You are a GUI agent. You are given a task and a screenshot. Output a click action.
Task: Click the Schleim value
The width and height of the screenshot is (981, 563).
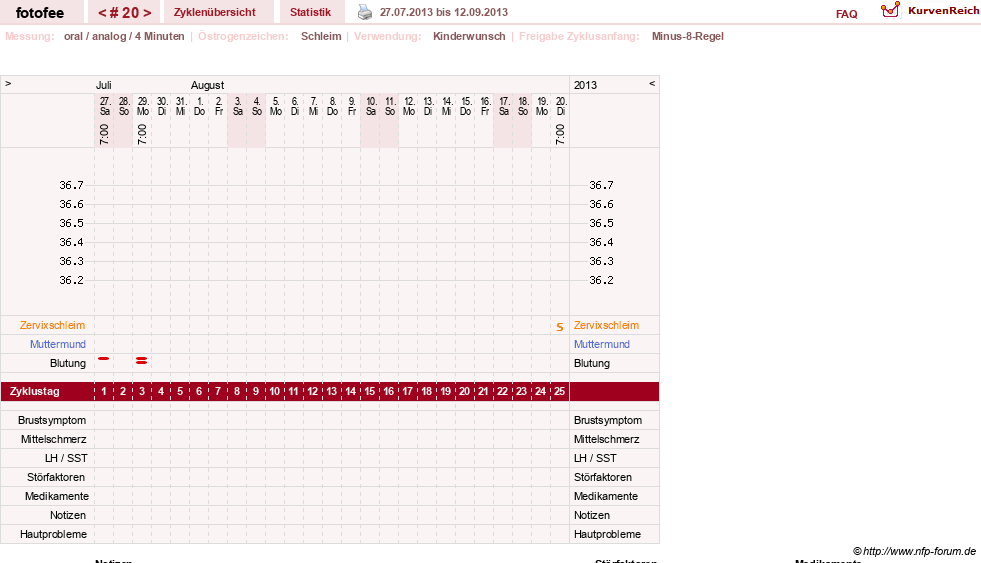321,36
